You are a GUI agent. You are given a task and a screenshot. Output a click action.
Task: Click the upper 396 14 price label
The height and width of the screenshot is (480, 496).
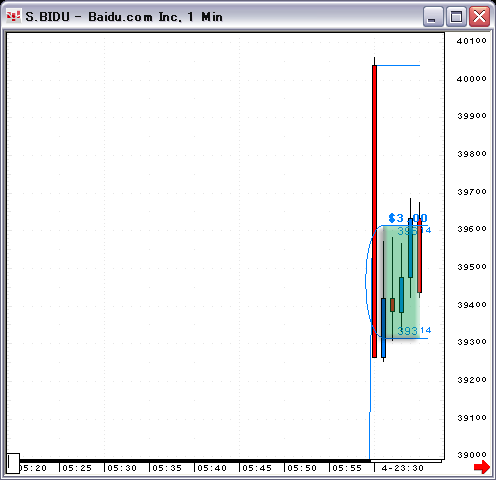pos(414,230)
